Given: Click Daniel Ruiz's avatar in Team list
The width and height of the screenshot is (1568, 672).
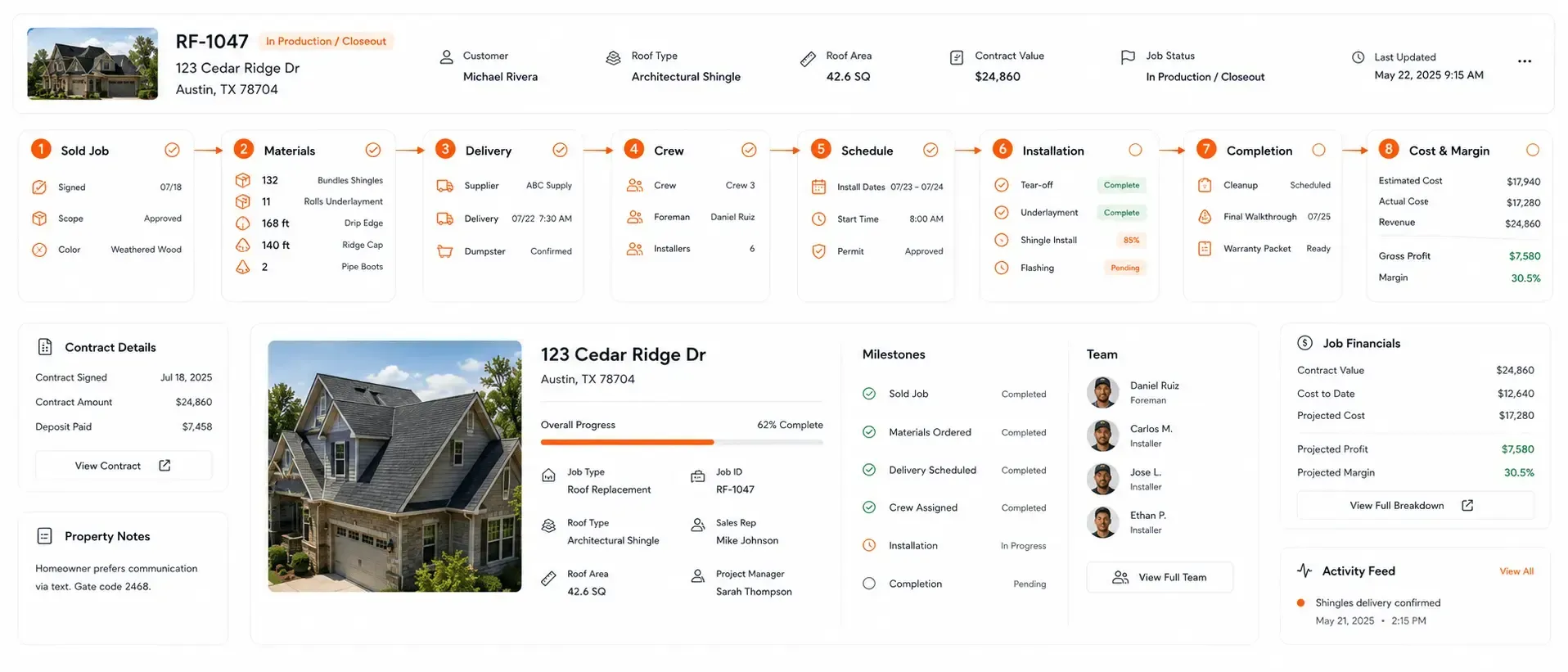Looking at the screenshot, I should pyautogui.click(x=1102, y=393).
